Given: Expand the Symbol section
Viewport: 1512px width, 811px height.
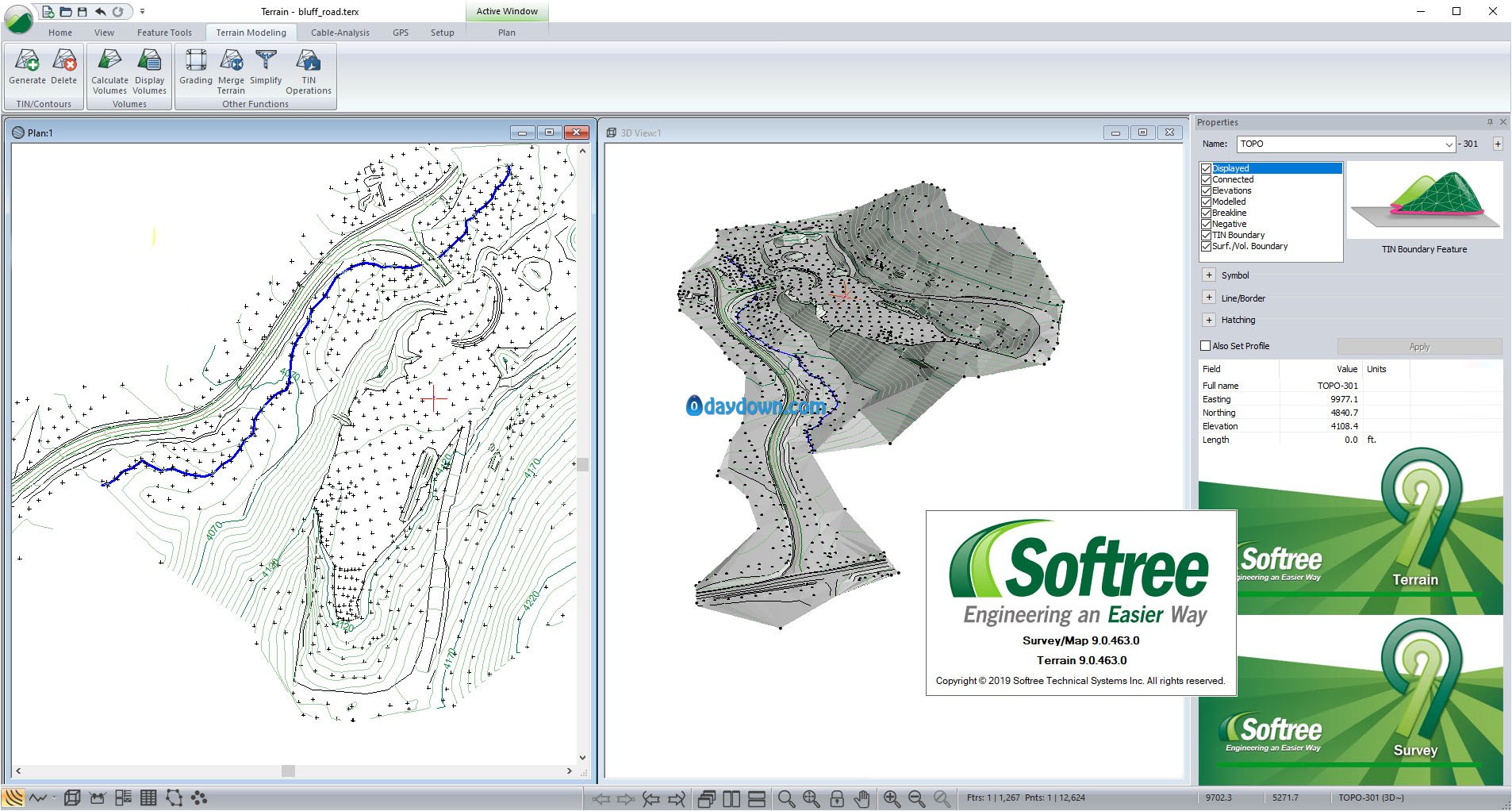Looking at the screenshot, I should [x=1209, y=275].
